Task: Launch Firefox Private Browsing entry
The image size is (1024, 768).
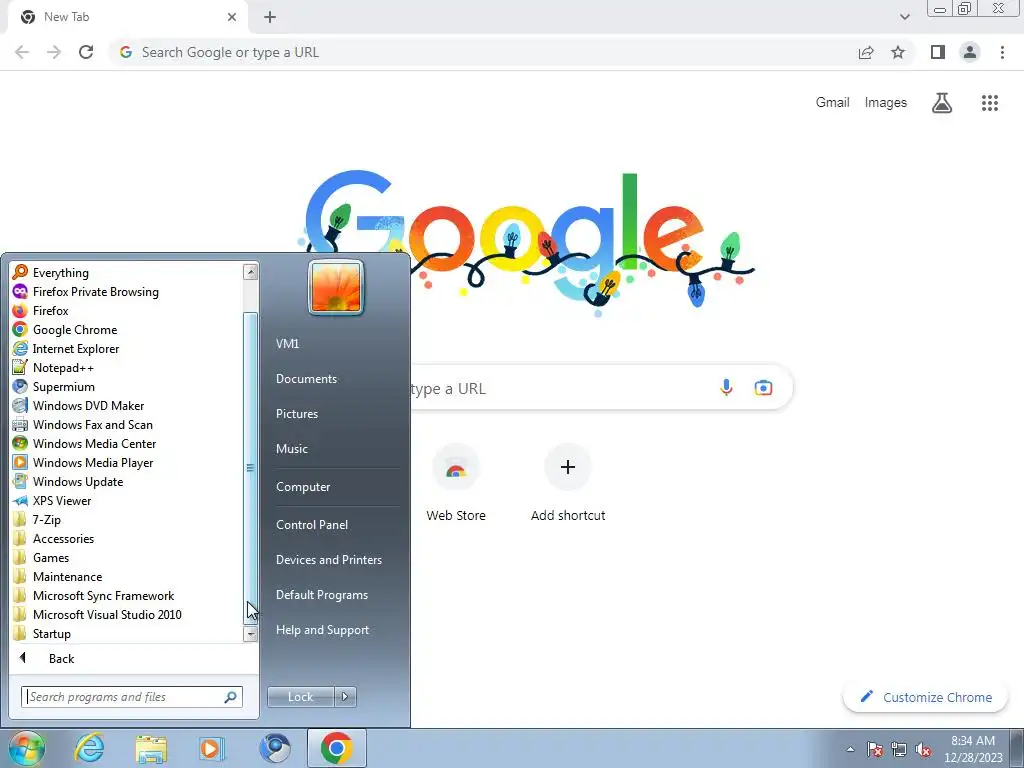Action: click(86, 291)
